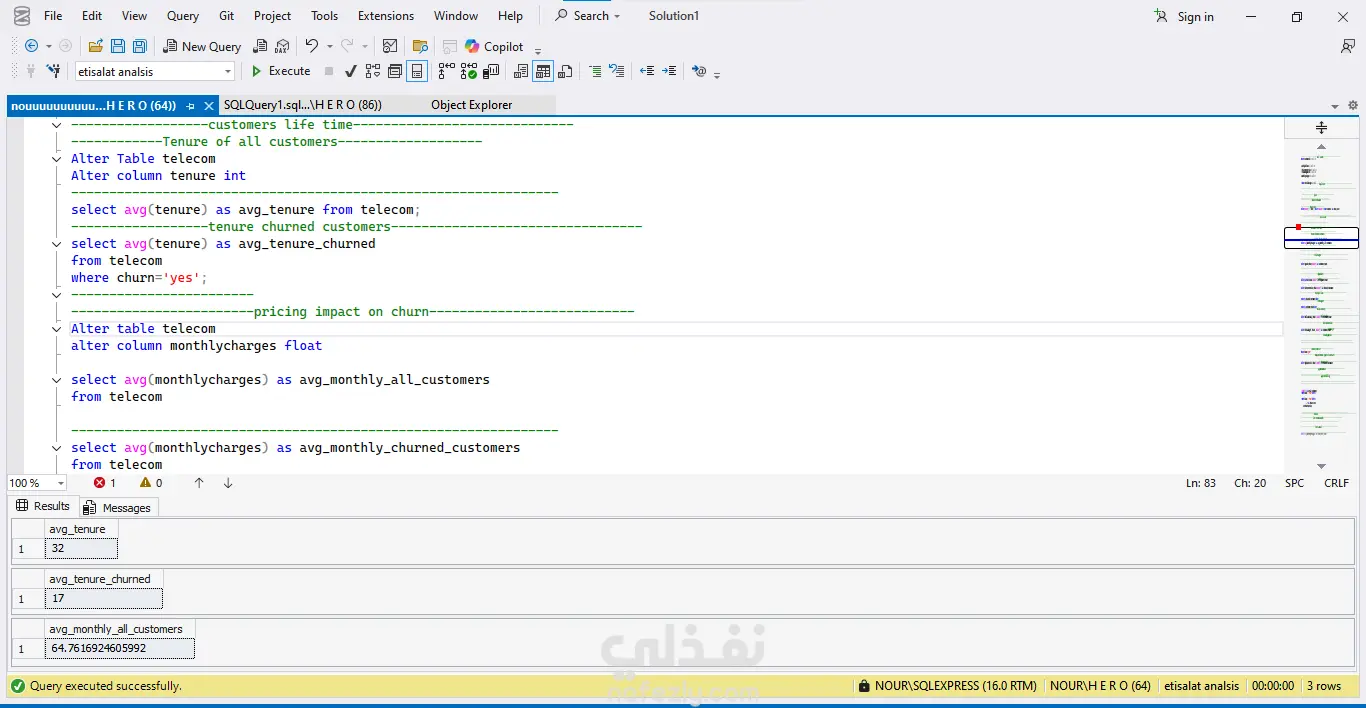Undo the last edit

tap(312, 46)
